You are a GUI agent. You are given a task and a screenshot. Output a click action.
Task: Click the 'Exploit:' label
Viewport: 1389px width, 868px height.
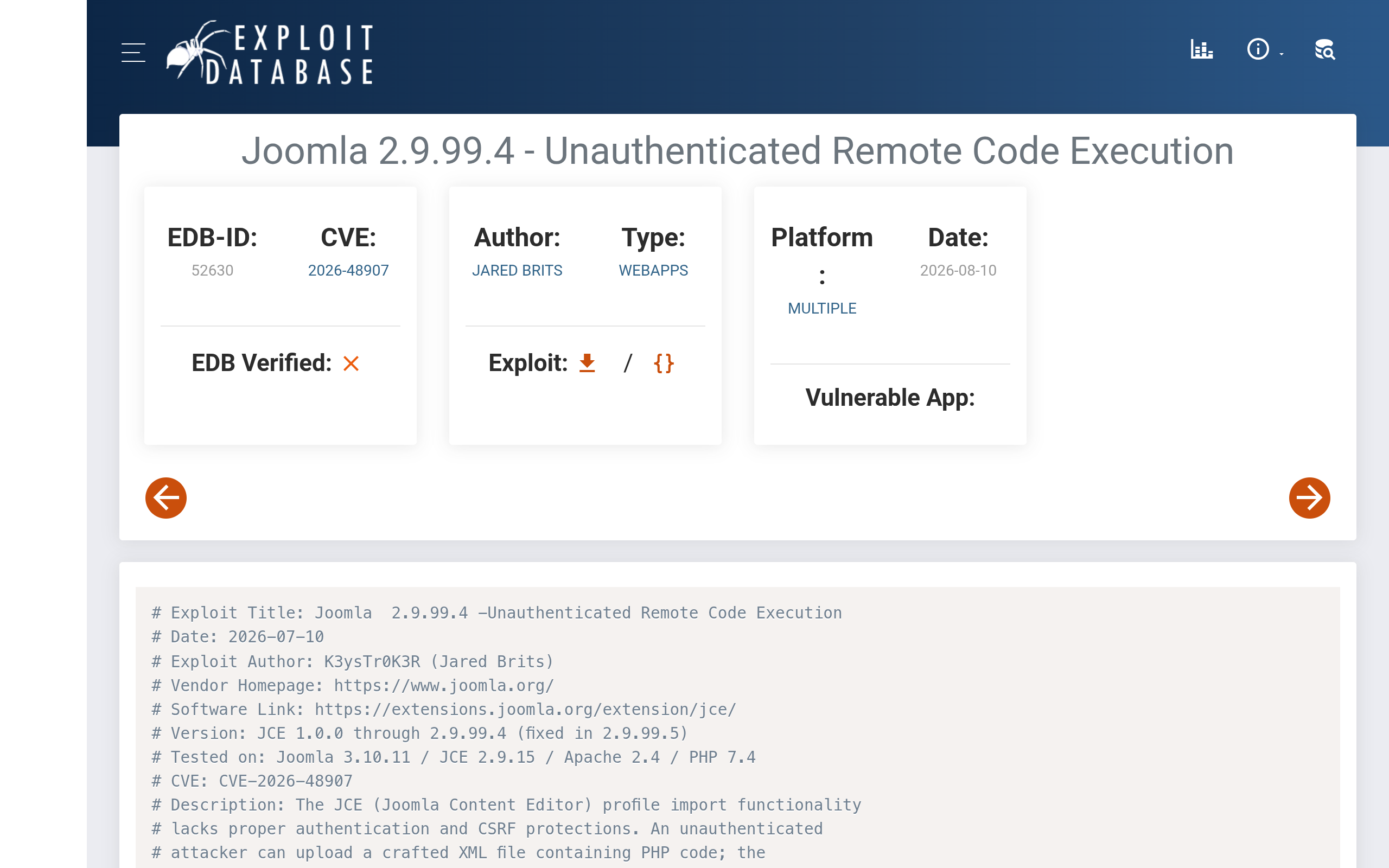(528, 363)
